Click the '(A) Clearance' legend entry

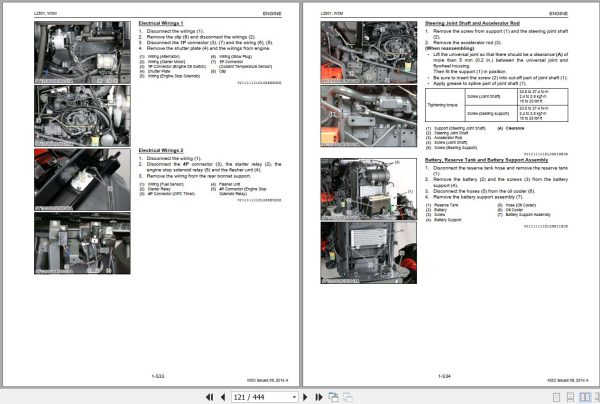tap(510, 129)
